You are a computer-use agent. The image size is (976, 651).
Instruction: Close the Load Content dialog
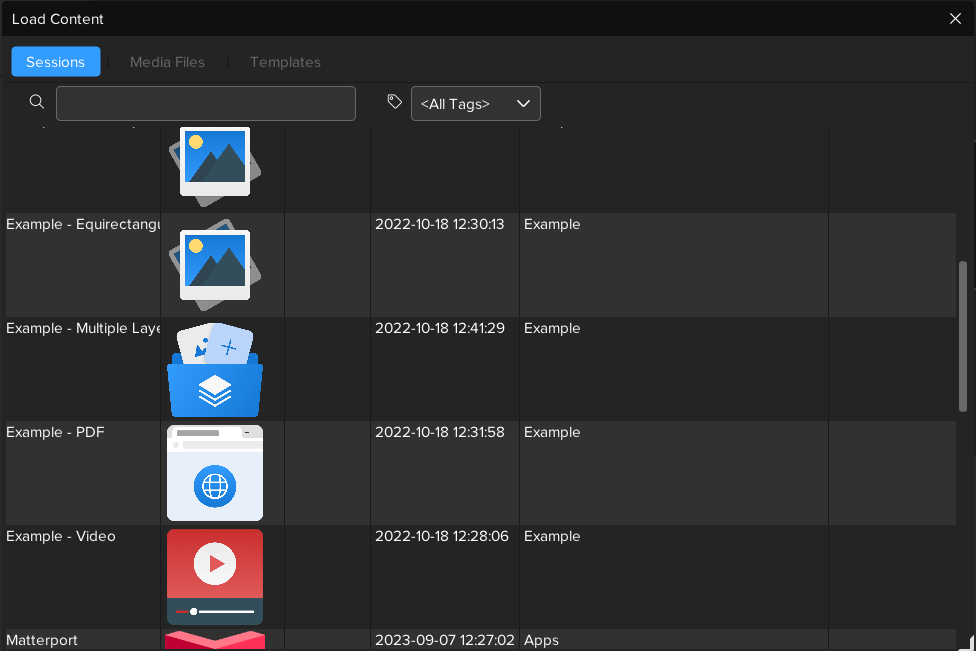(x=955, y=18)
